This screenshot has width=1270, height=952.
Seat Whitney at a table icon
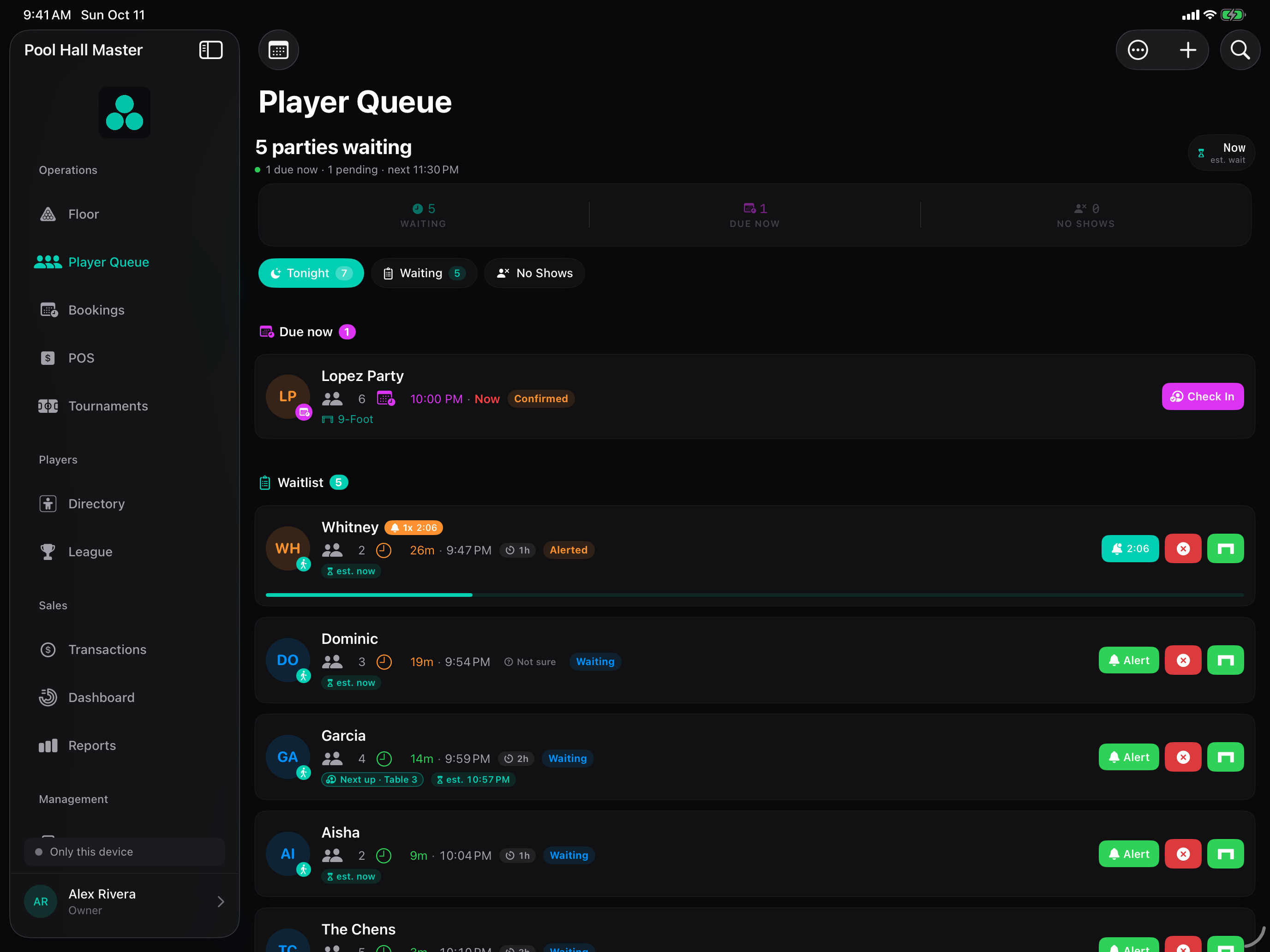[x=1225, y=548]
